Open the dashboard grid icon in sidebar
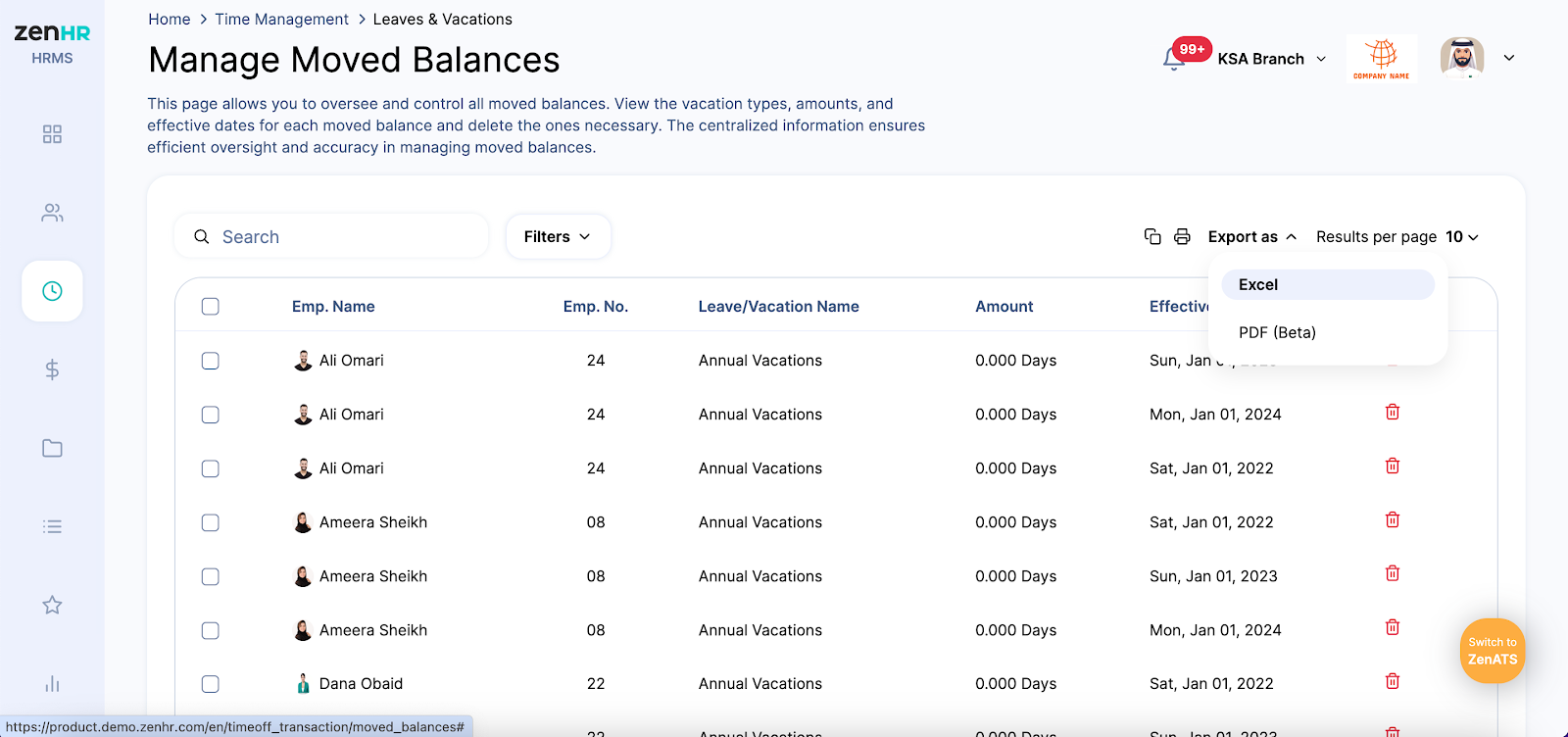 coord(52,134)
